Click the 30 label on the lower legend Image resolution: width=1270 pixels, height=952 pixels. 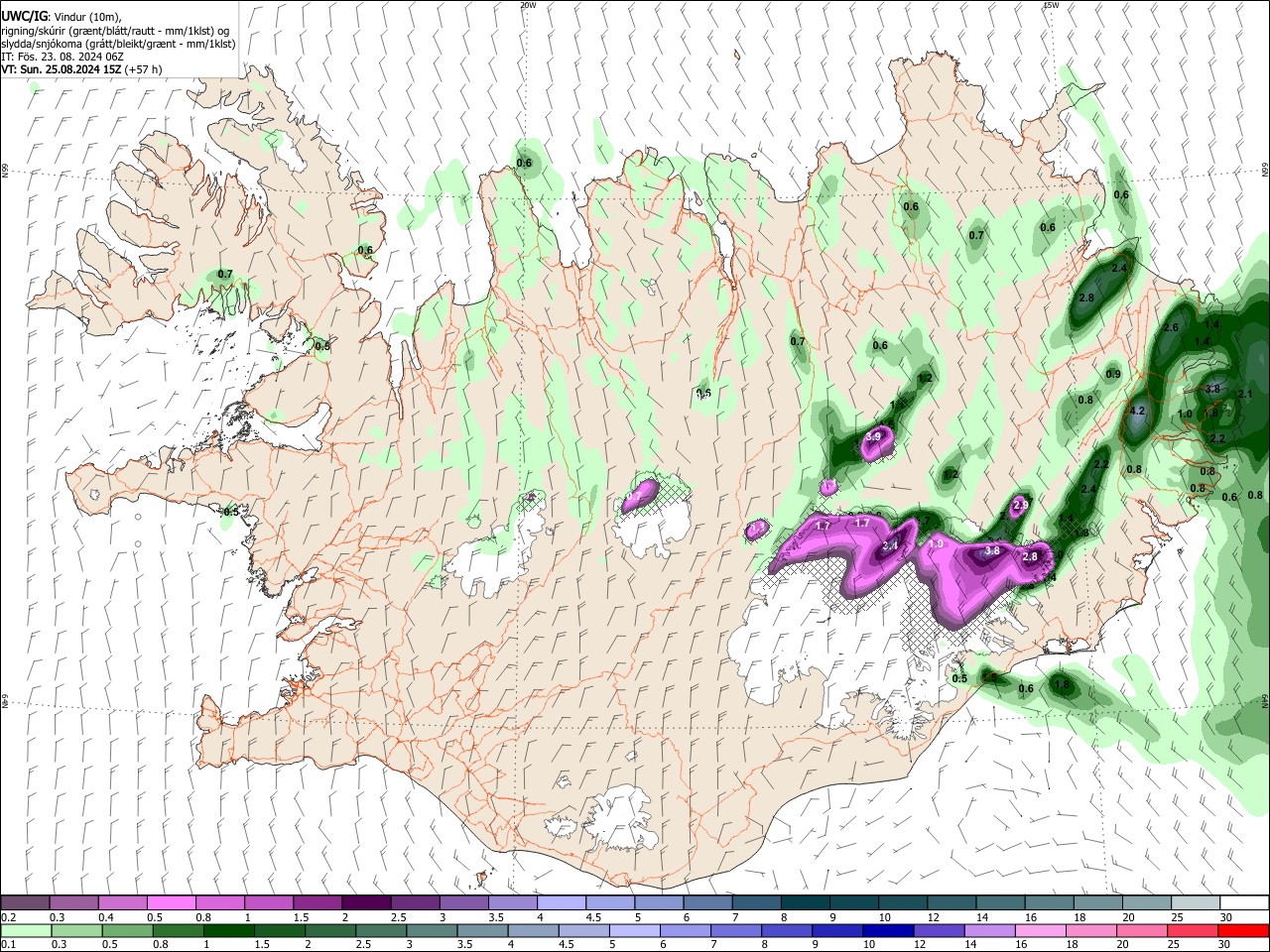pos(1223,945)
